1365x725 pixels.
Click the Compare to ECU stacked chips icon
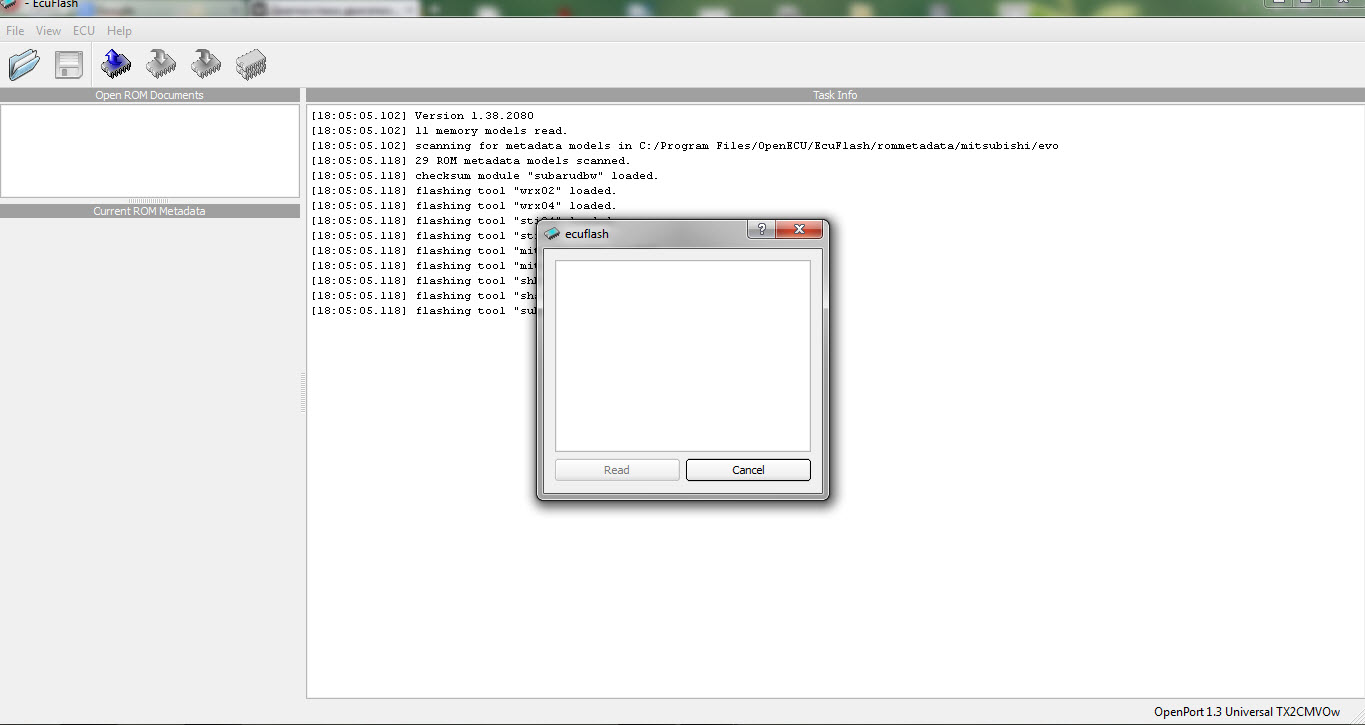[x=250, y=66]
